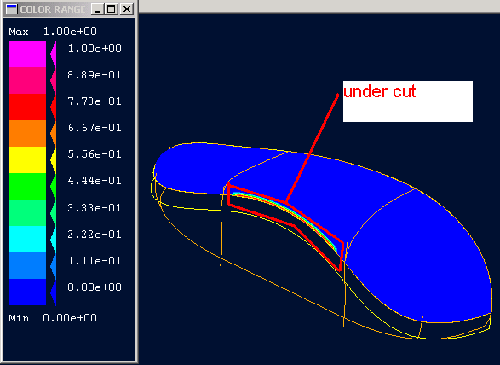Select the green 4.44e-01 color band
The width and height of the screenshot is (500, 365).
[x=27, y=186]
